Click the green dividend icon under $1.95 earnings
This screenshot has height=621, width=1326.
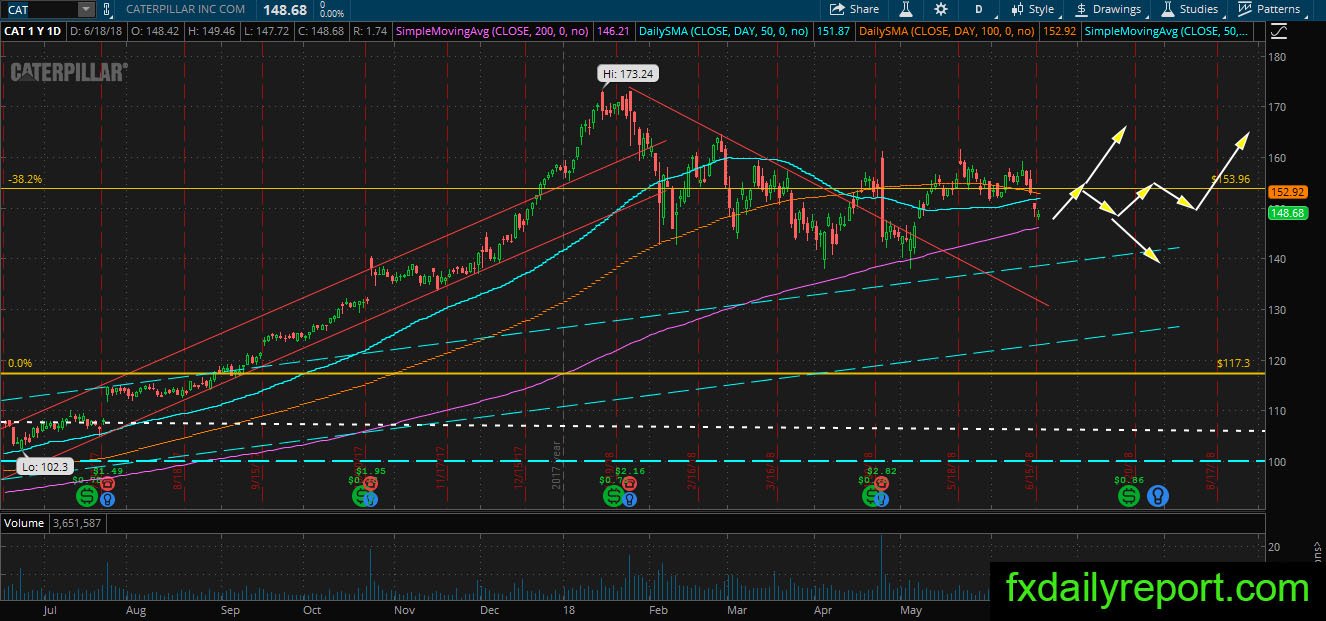(x=362, y=495)
